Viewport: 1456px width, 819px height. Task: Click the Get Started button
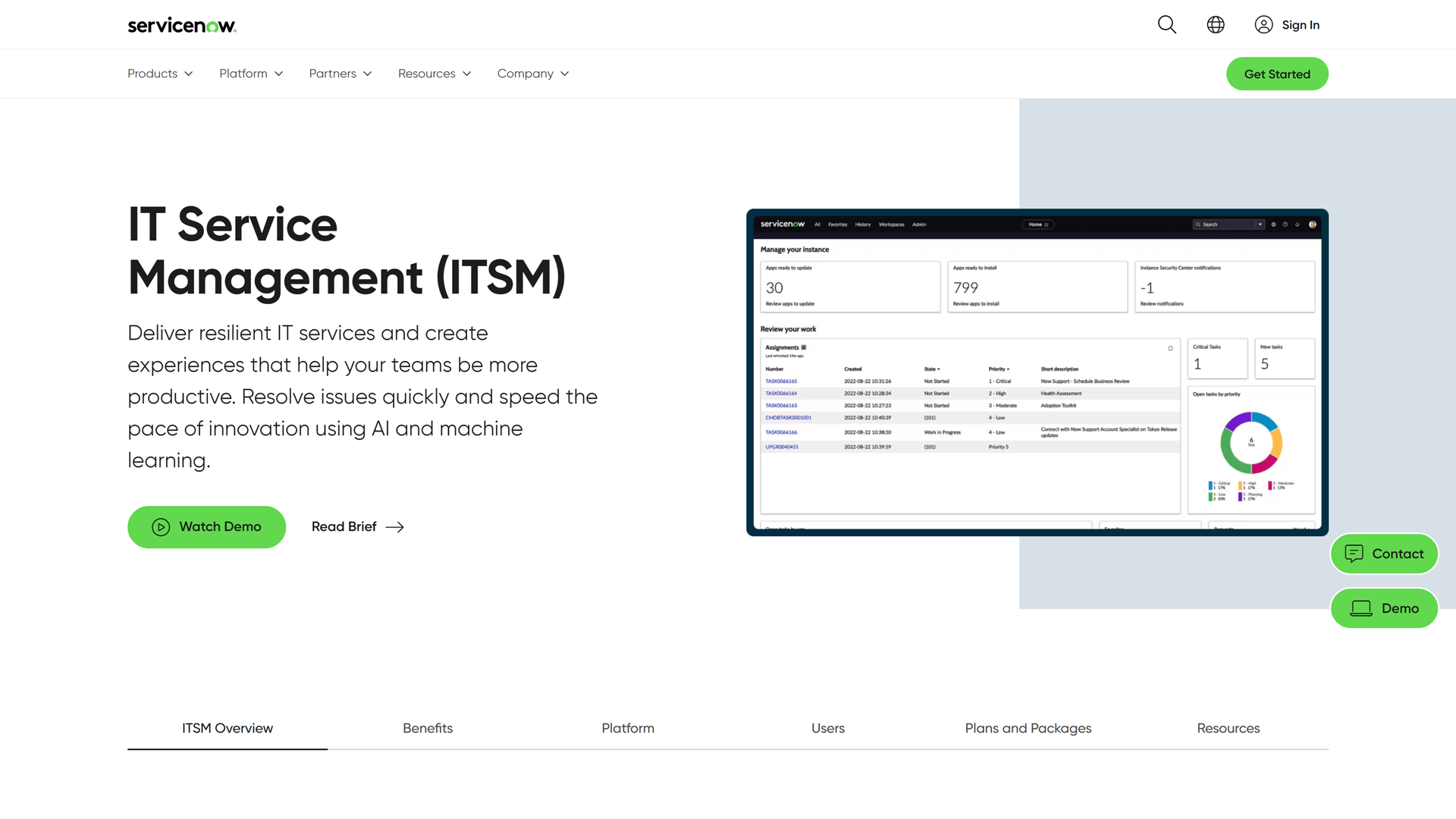(x=1277, y=74)
